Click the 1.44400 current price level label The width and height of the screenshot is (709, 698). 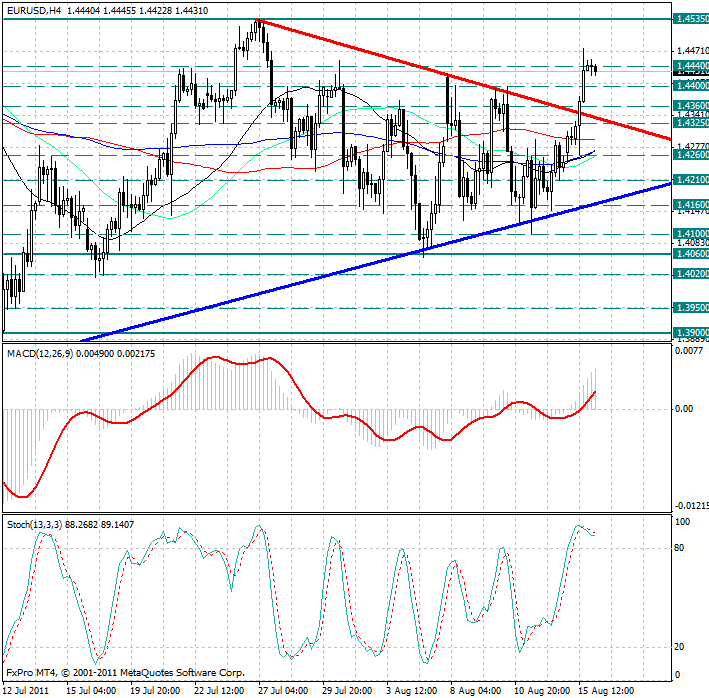coord(691,66)
